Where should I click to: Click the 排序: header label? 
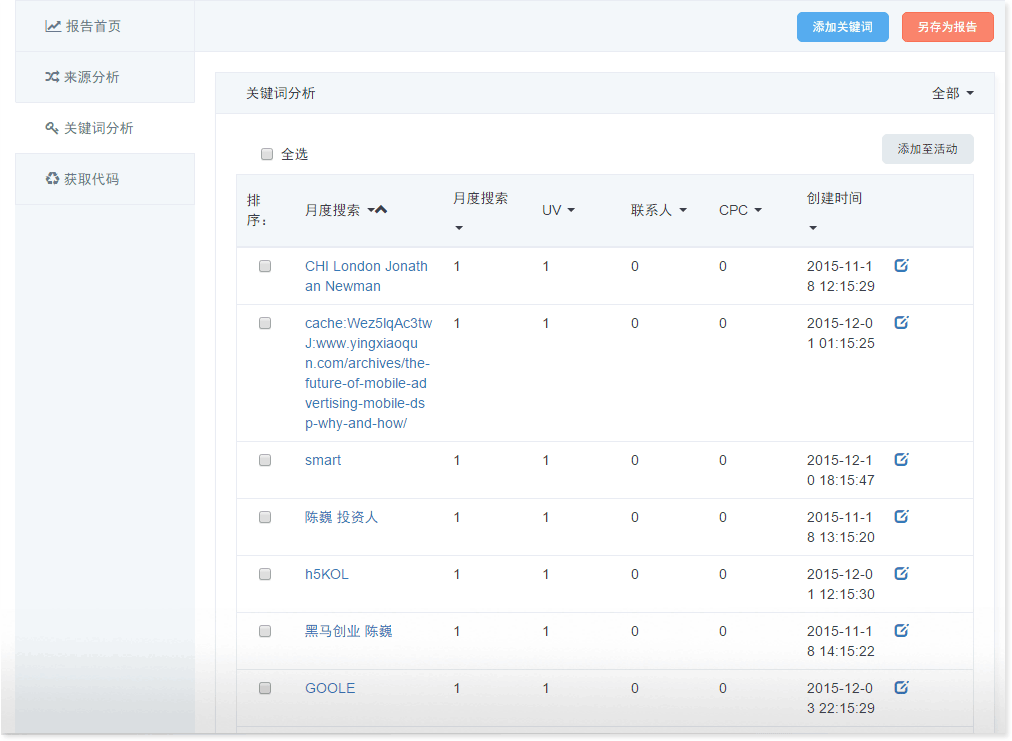(256, 210)
